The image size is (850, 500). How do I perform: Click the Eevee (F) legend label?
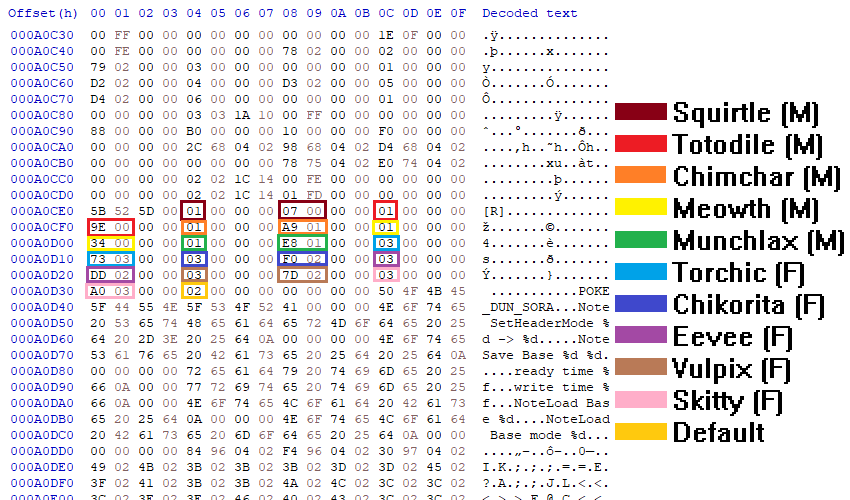(x=732, y=337)
